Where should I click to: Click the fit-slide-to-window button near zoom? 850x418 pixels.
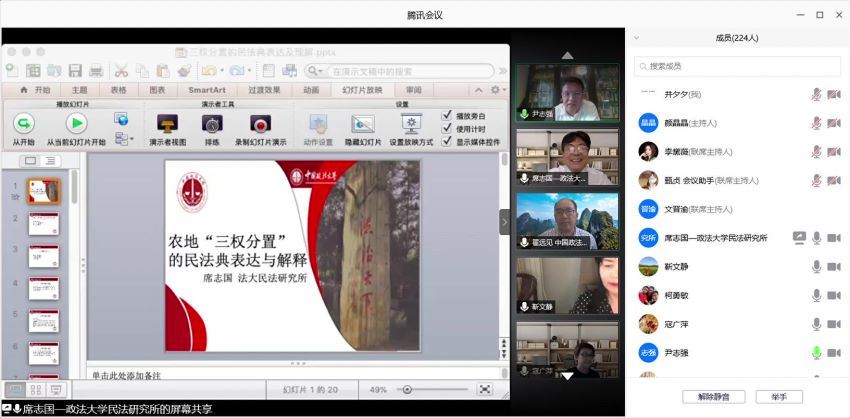(485, 389)
